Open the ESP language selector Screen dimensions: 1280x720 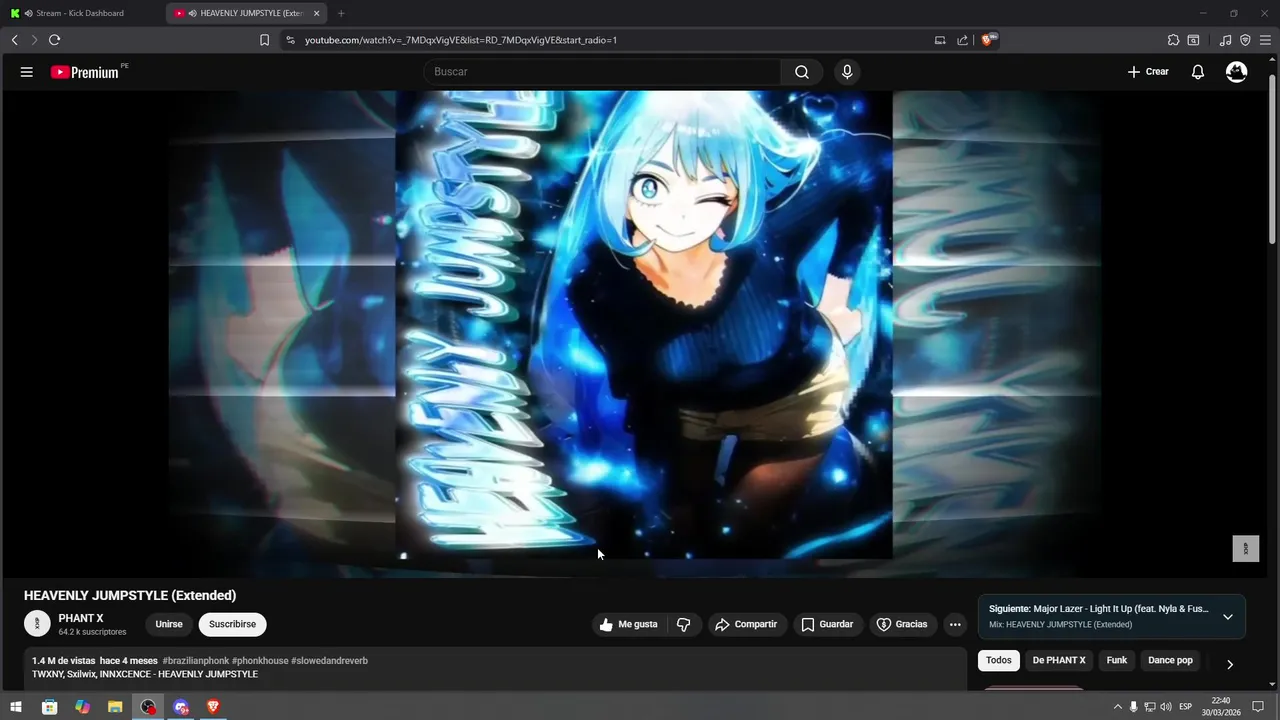click(1185, 707)
